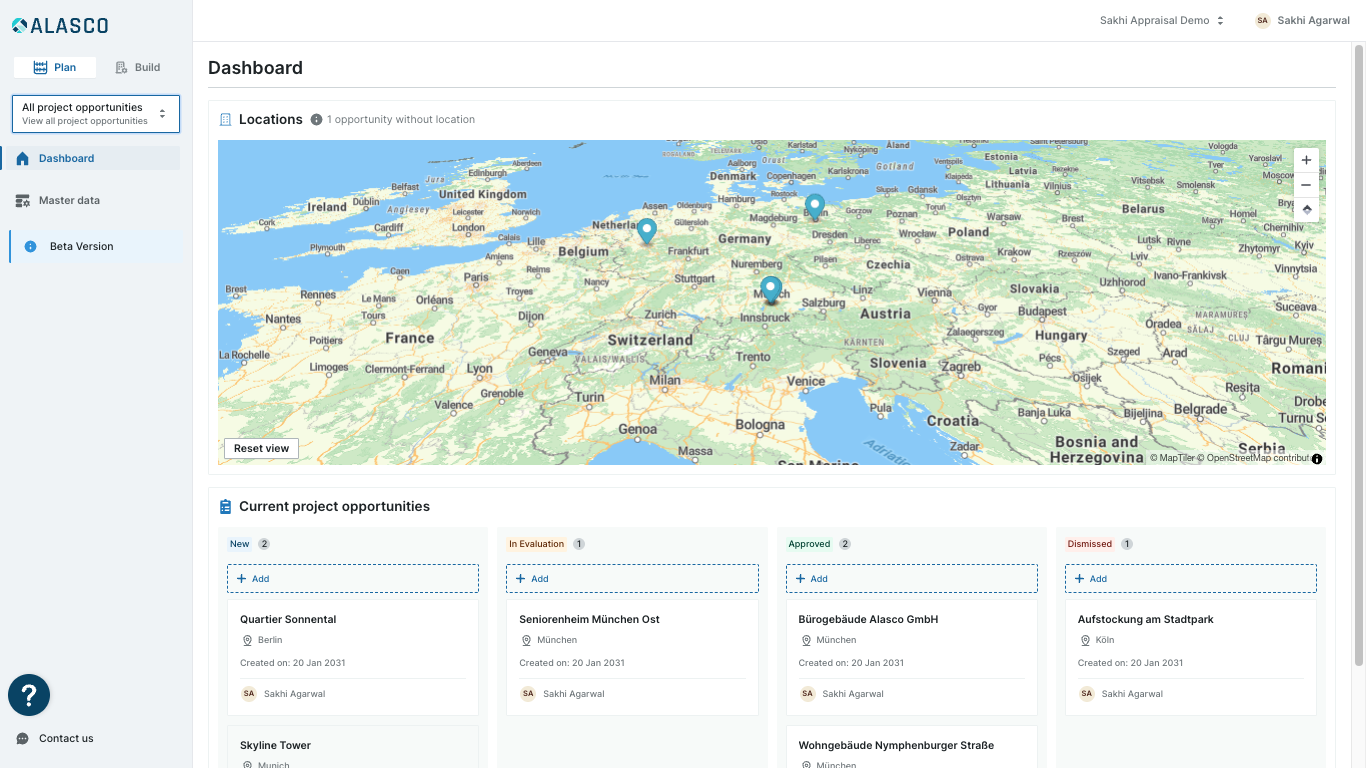Zoom out on the locations map
The width and height of the screenshot is (1366, 768).
(x=1306, y=185)
